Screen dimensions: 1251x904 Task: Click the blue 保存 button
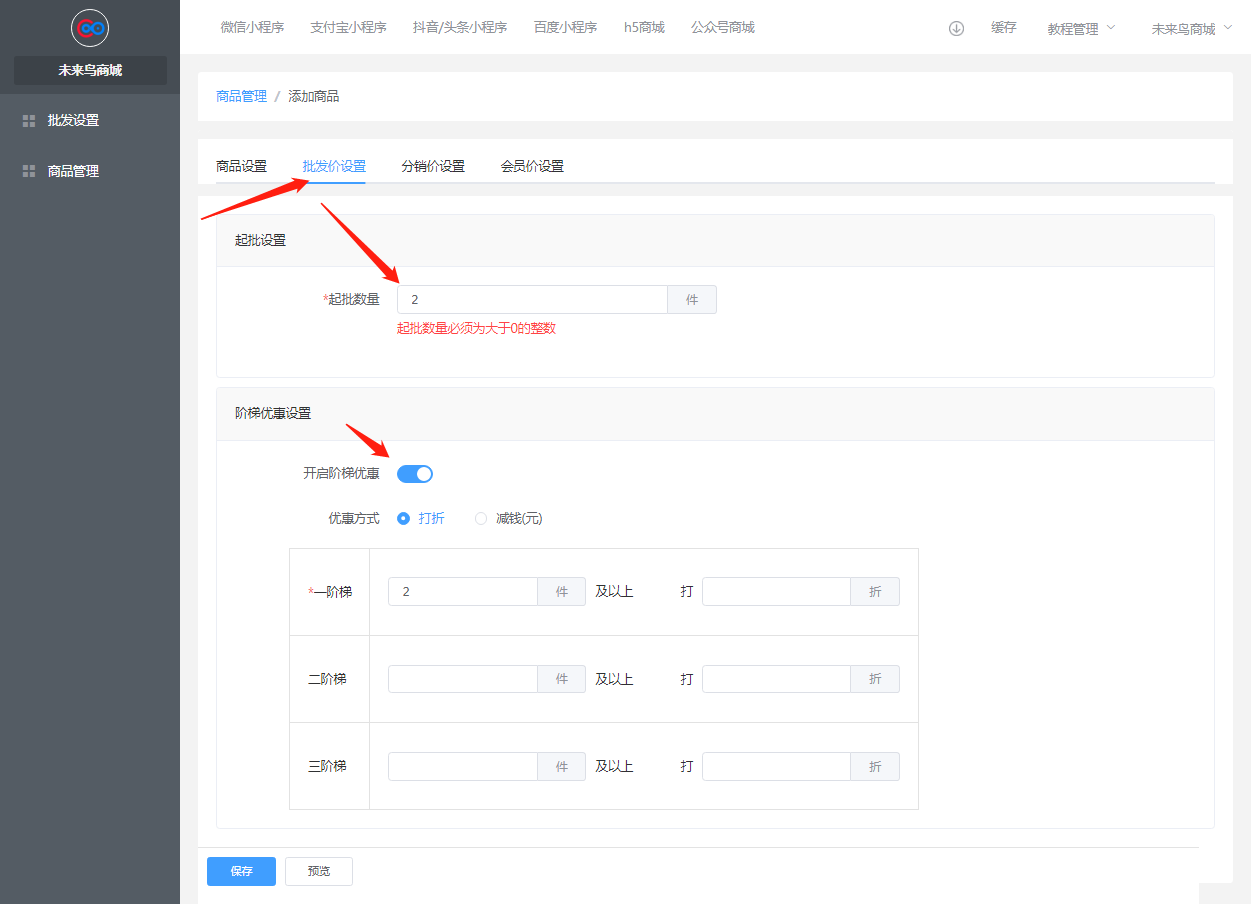(241, 871)
